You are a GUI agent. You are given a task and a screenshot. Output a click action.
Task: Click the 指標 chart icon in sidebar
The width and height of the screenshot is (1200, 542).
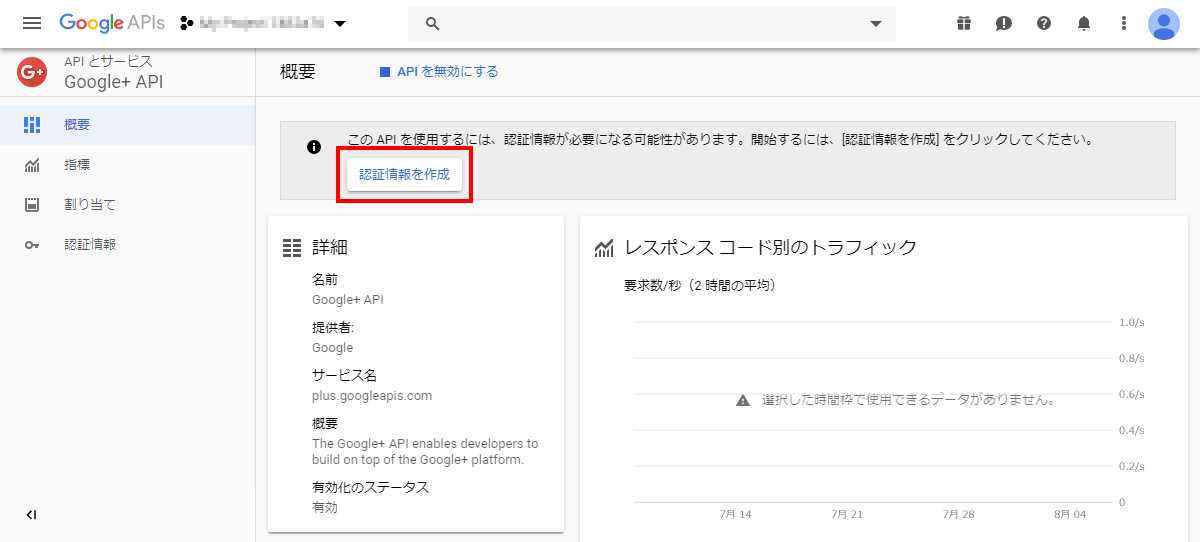[32, 165]
